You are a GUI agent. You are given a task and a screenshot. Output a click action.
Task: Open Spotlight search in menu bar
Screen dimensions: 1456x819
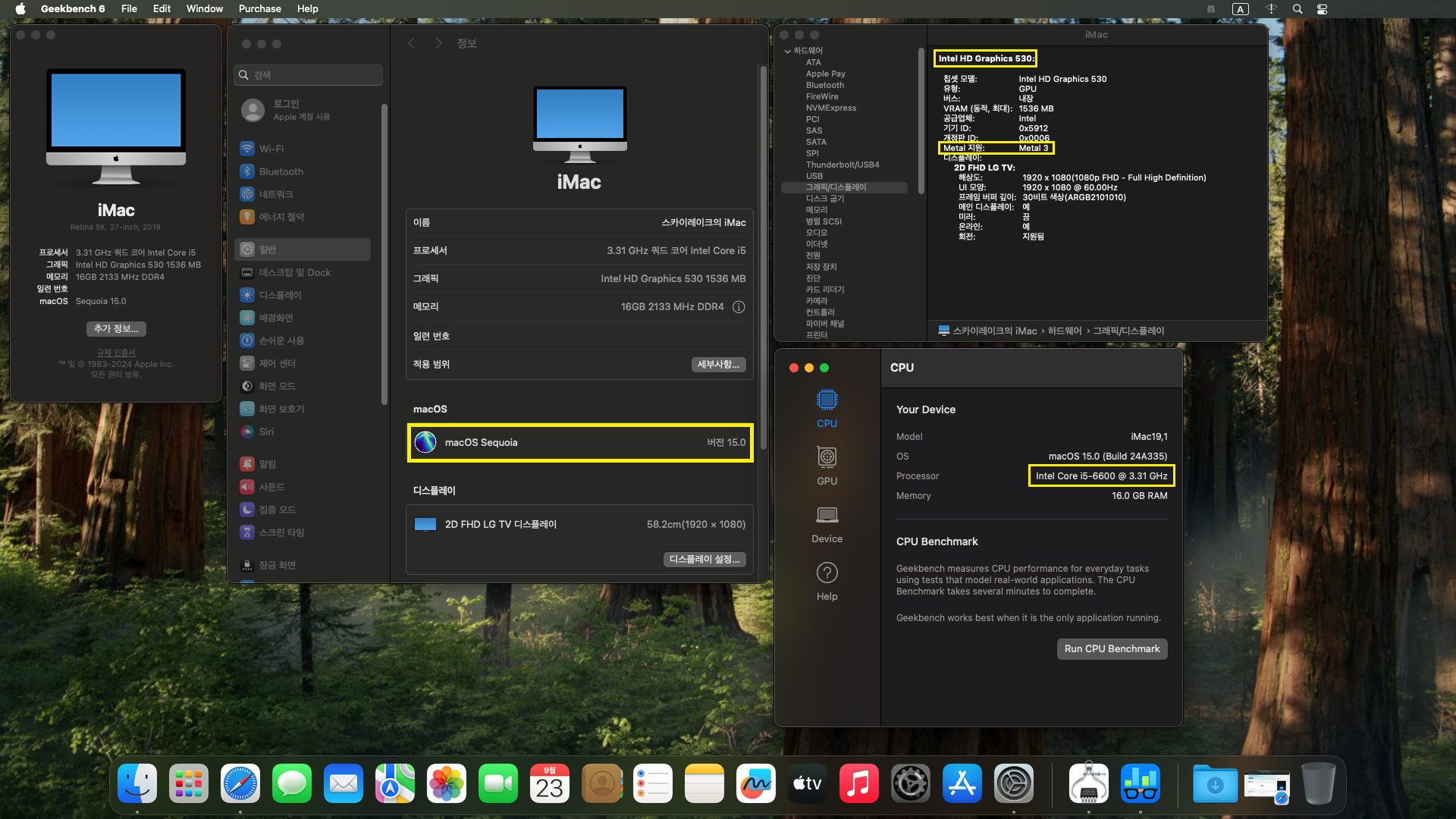point(1298,9)
